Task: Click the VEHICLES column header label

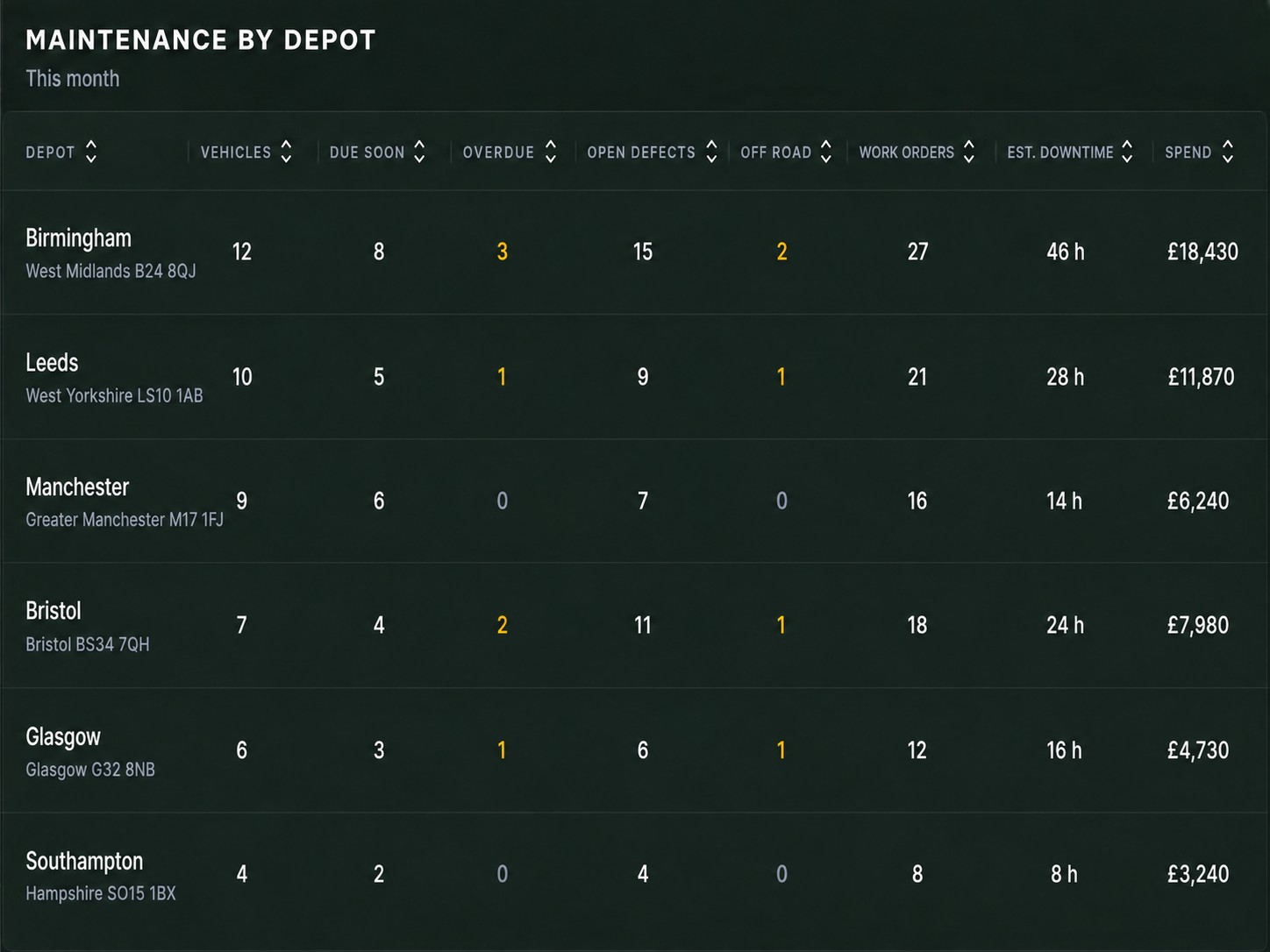Action: tap(236, 153)
